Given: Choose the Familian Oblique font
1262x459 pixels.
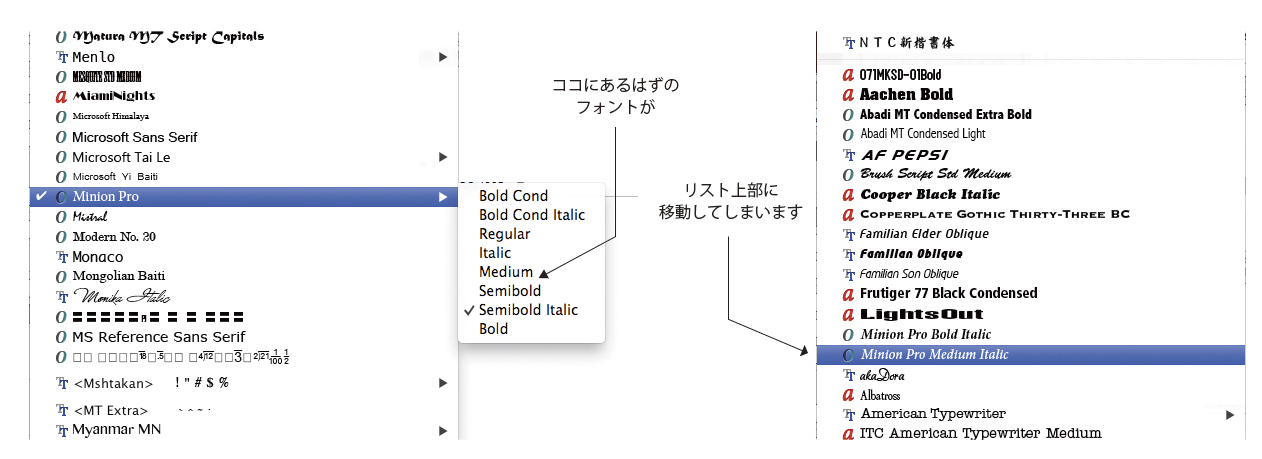Looking at the screenshot, I should click(x=911, y=254).
